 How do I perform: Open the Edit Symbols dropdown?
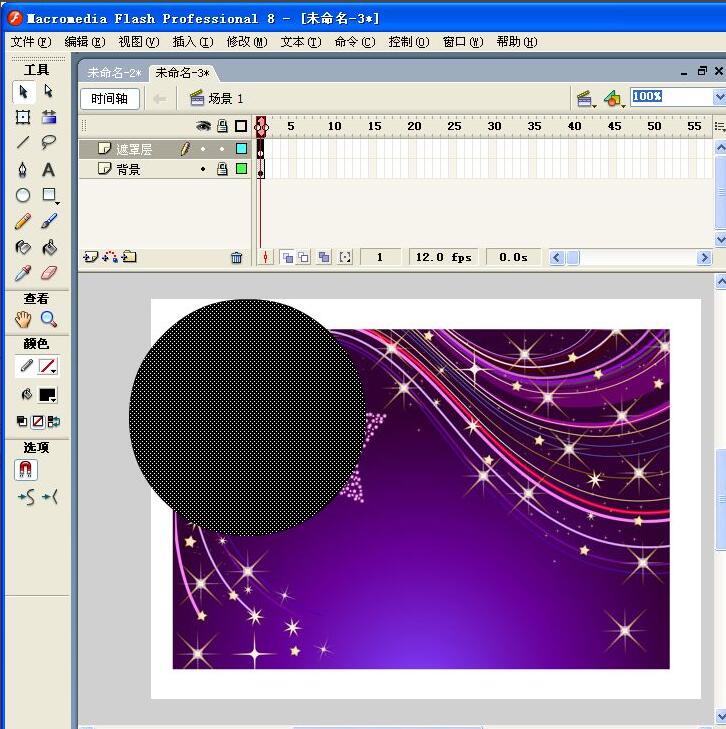coord(614,99)
